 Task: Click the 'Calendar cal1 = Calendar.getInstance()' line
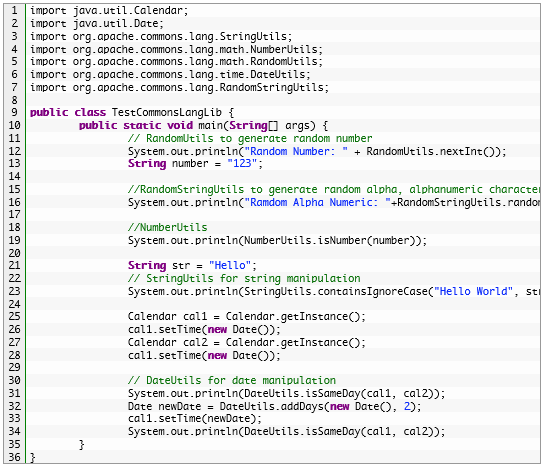click(x=246, y=316)
